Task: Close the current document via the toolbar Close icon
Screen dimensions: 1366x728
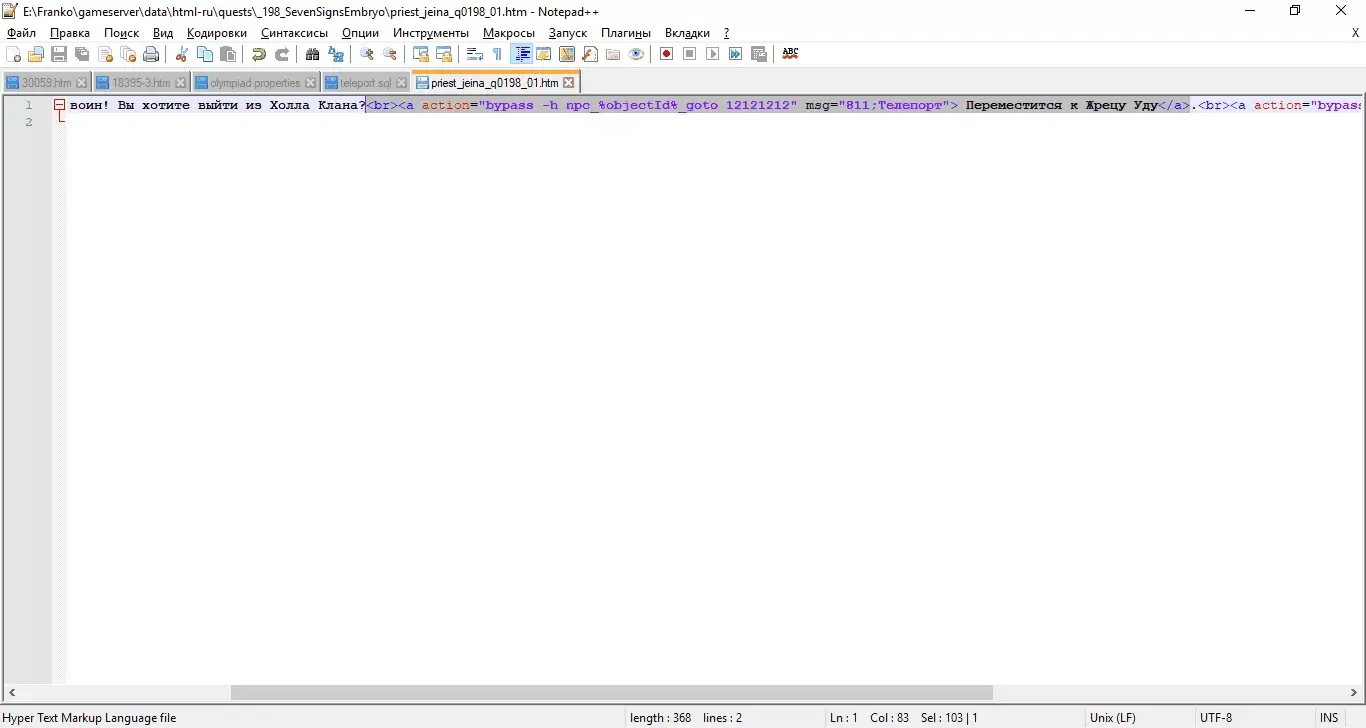Action: coord(105,54)
